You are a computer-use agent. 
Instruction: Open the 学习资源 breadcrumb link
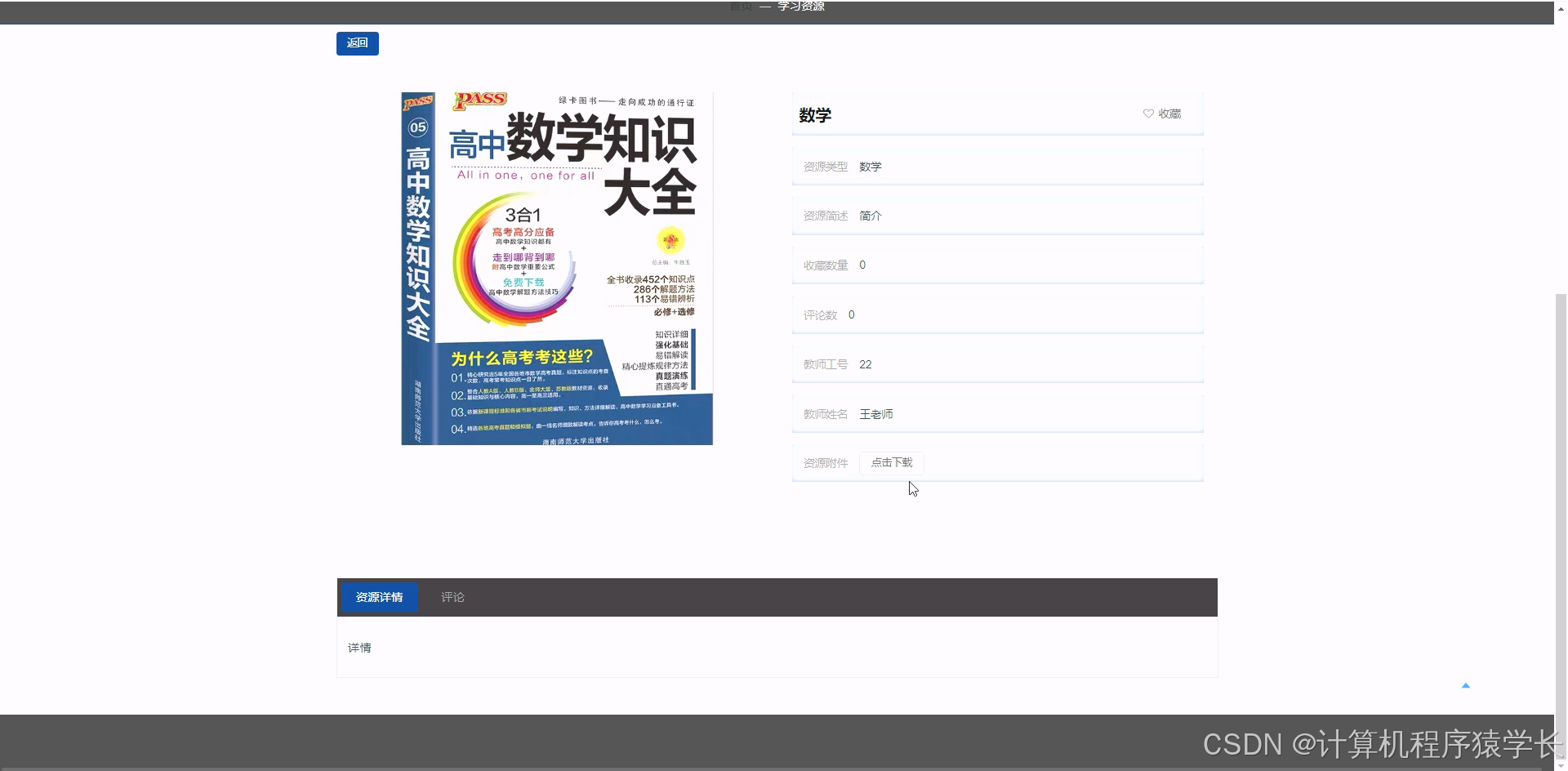pyautogui.click(x=802, y=6)
